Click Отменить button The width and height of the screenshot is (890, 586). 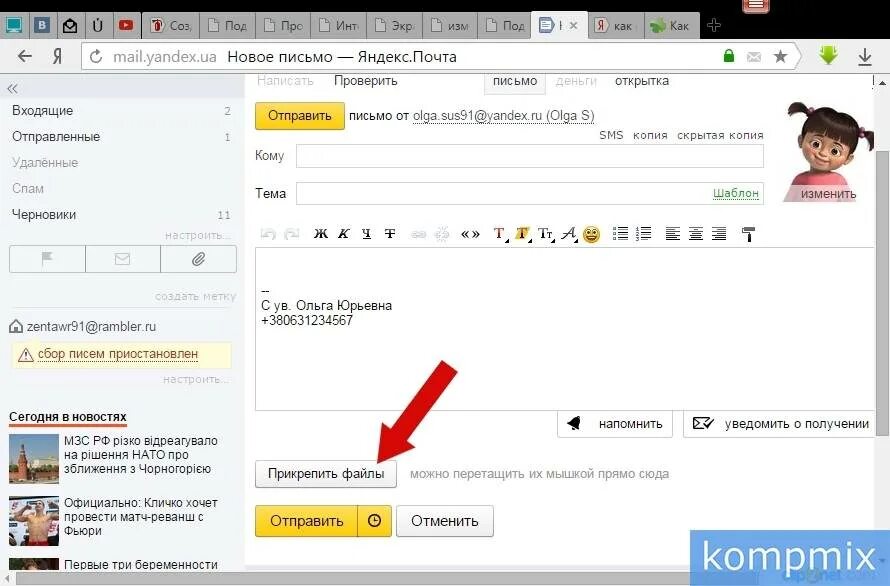click(444, 521)
